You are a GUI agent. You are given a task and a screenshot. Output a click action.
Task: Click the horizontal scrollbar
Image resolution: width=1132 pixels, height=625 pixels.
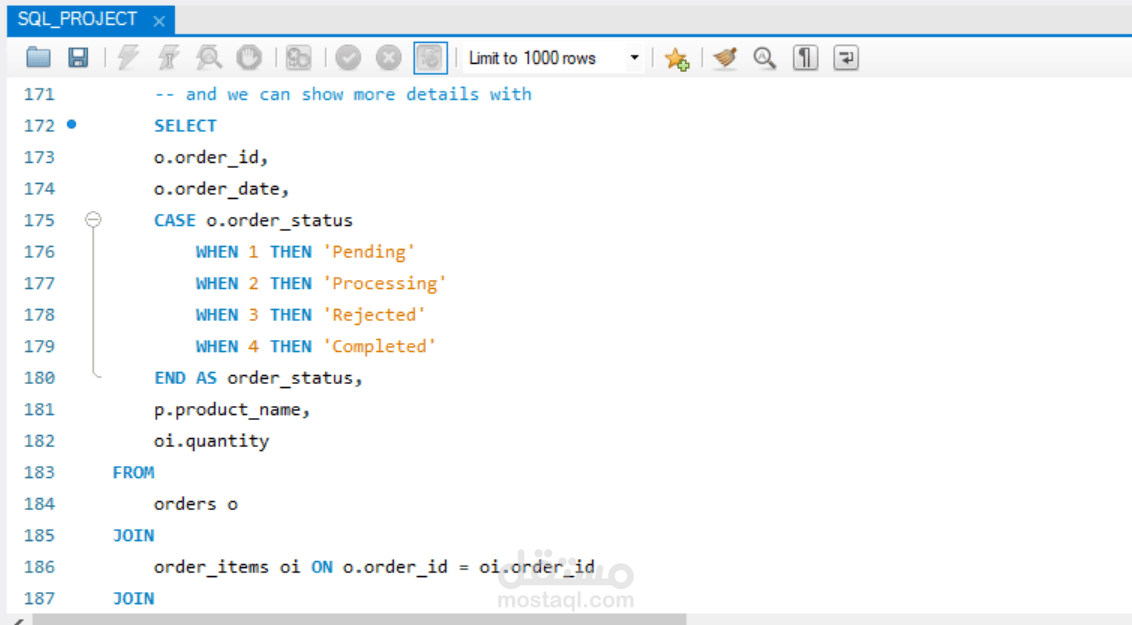point(359,619)
